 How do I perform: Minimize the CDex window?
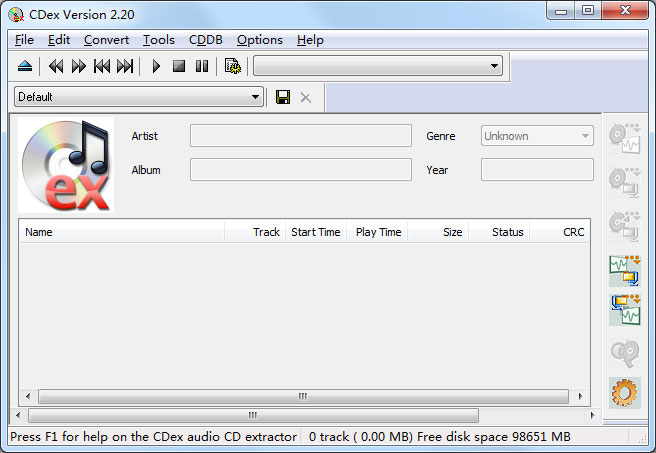click(x=561, y=11)
